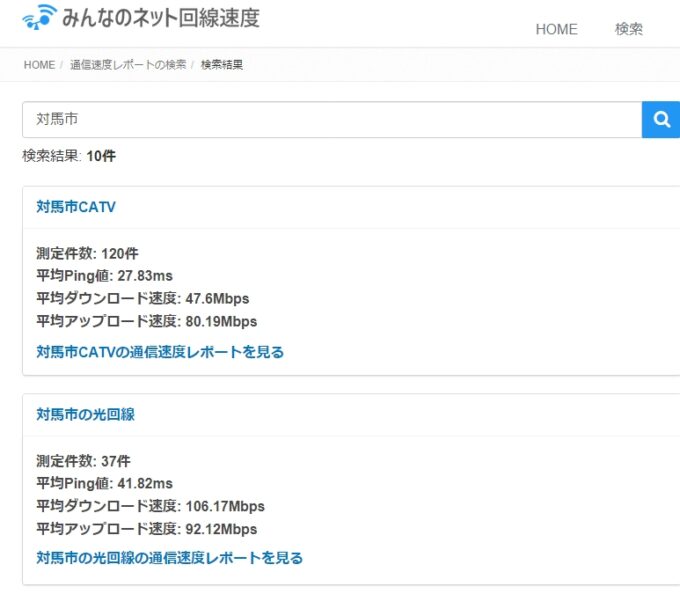Click the Wi-Fi signal logo icon
Viewport: 680px width, 594px height.
point(40,18)
